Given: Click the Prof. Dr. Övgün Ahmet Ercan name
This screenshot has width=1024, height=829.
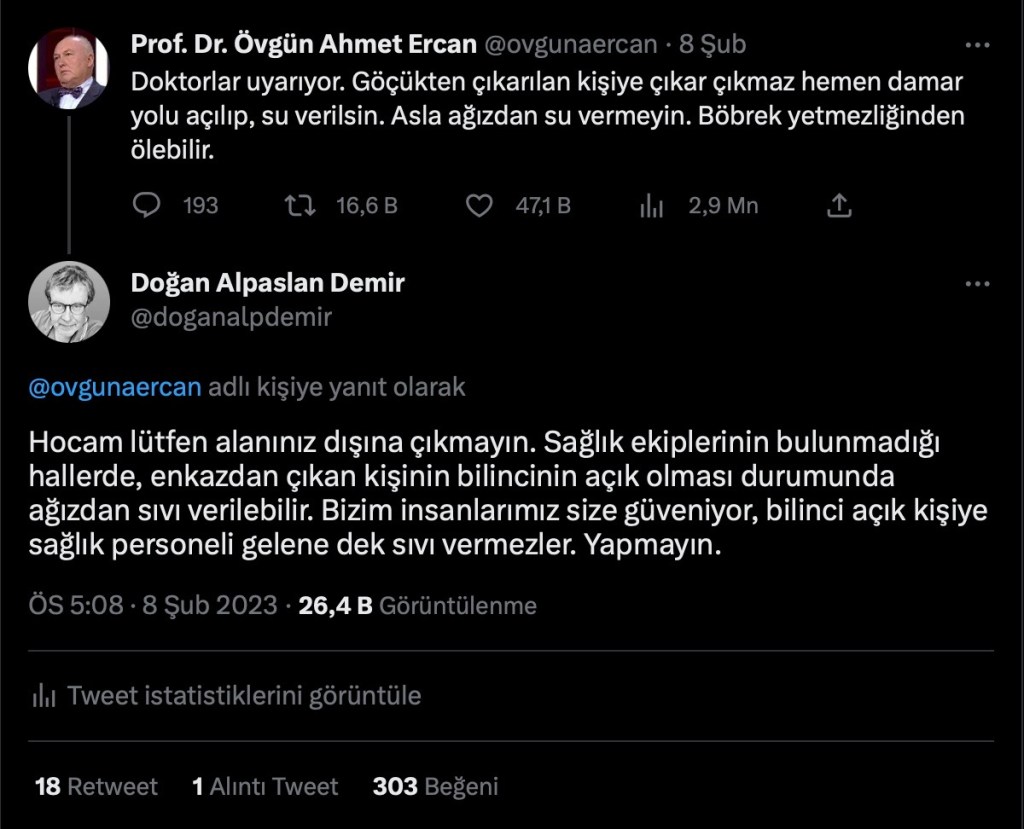Looking at the screenshot, I should (304, 45).
